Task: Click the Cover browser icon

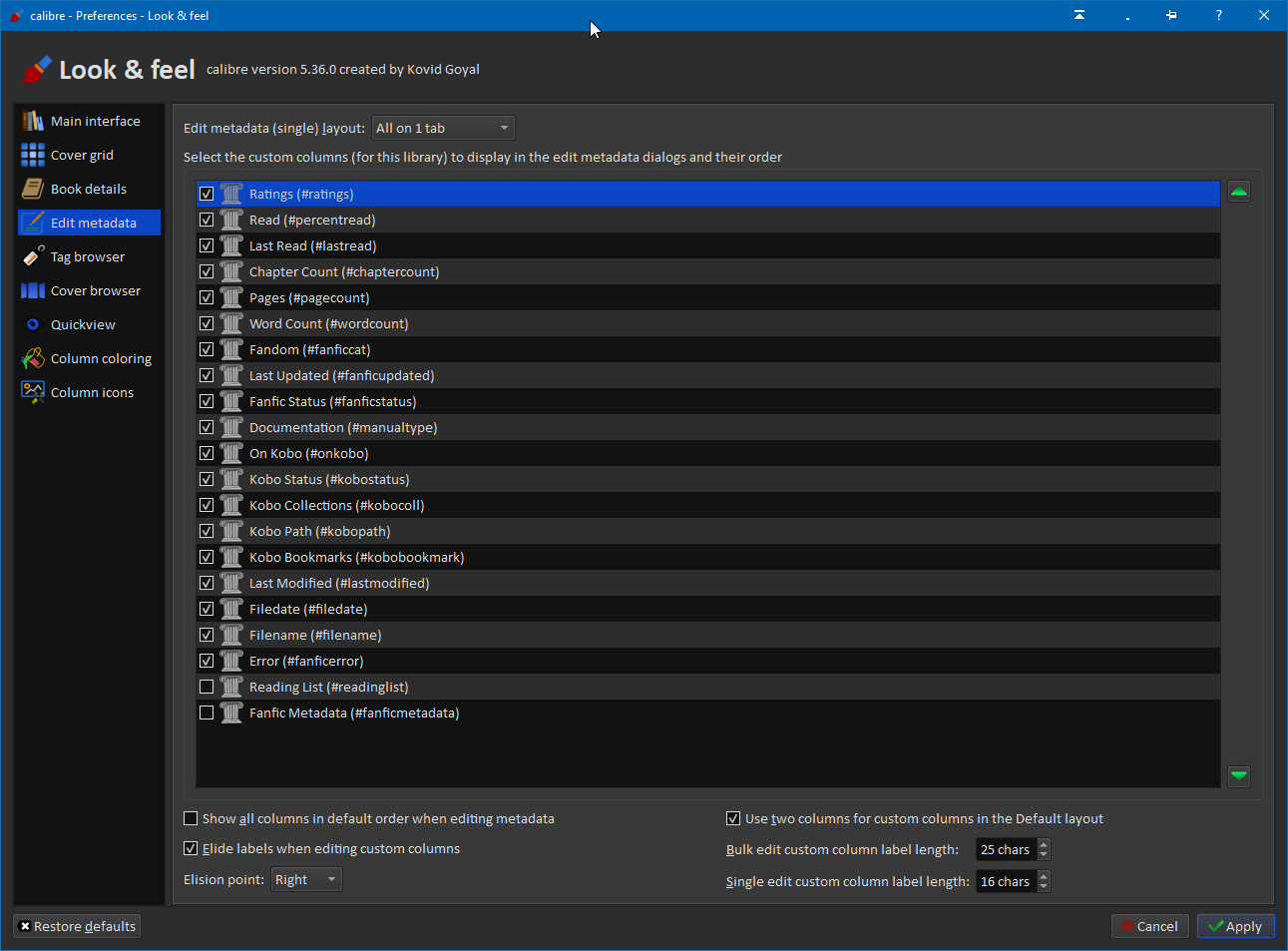Action: pos(33,290)
